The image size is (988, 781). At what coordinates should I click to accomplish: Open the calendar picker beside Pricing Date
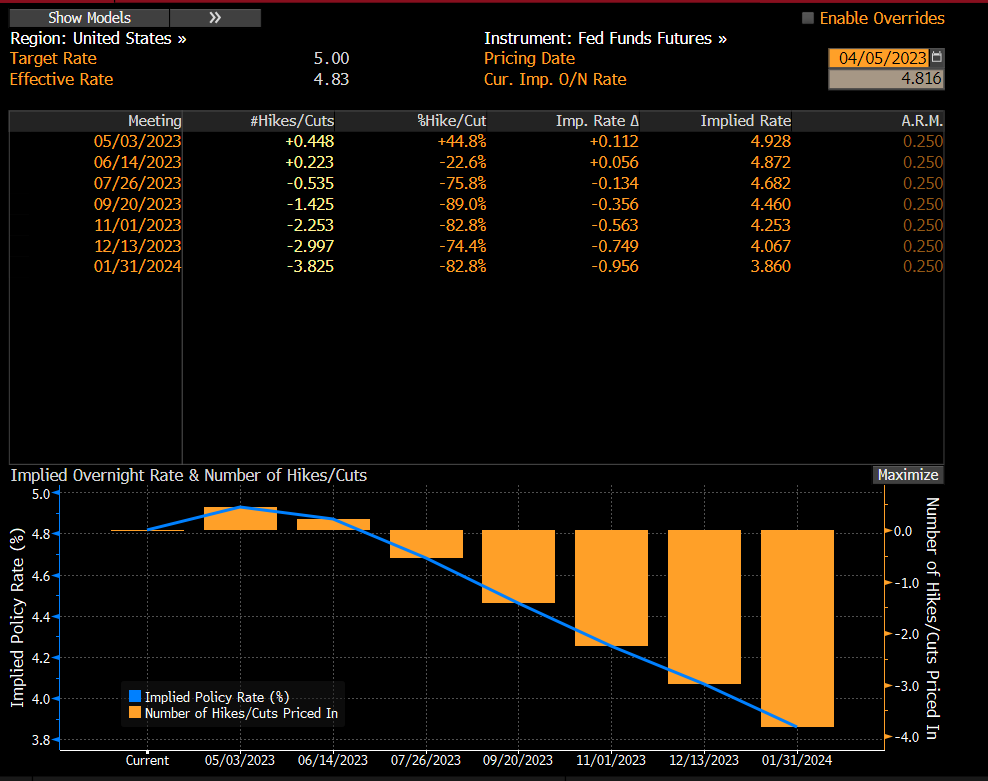[x=936, y=58]
